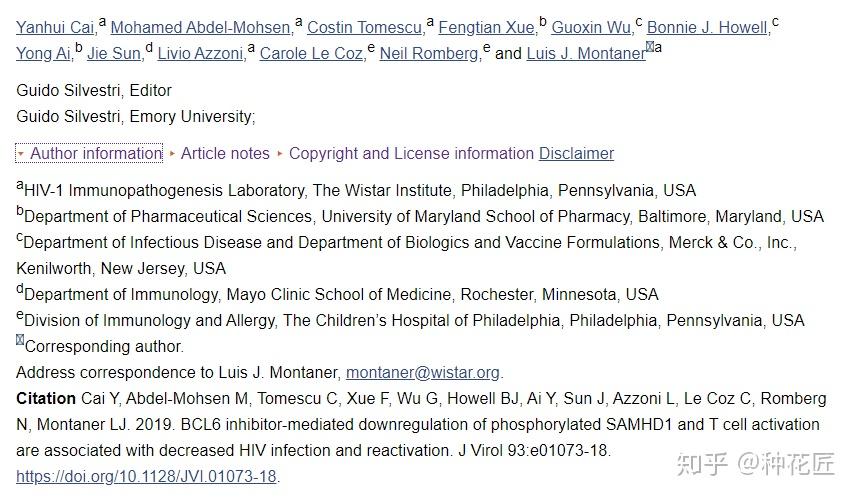The height and width of the screenshot is (498, 857).
Task: Open author Yanhui Cai's link
Action: 55,27
